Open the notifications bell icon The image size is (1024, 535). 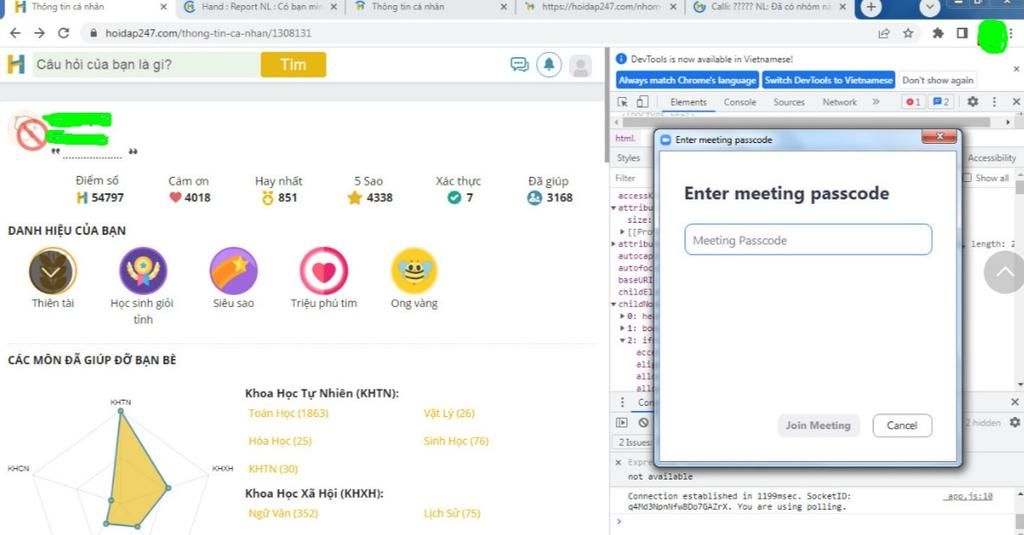click(x=549, y=64)
